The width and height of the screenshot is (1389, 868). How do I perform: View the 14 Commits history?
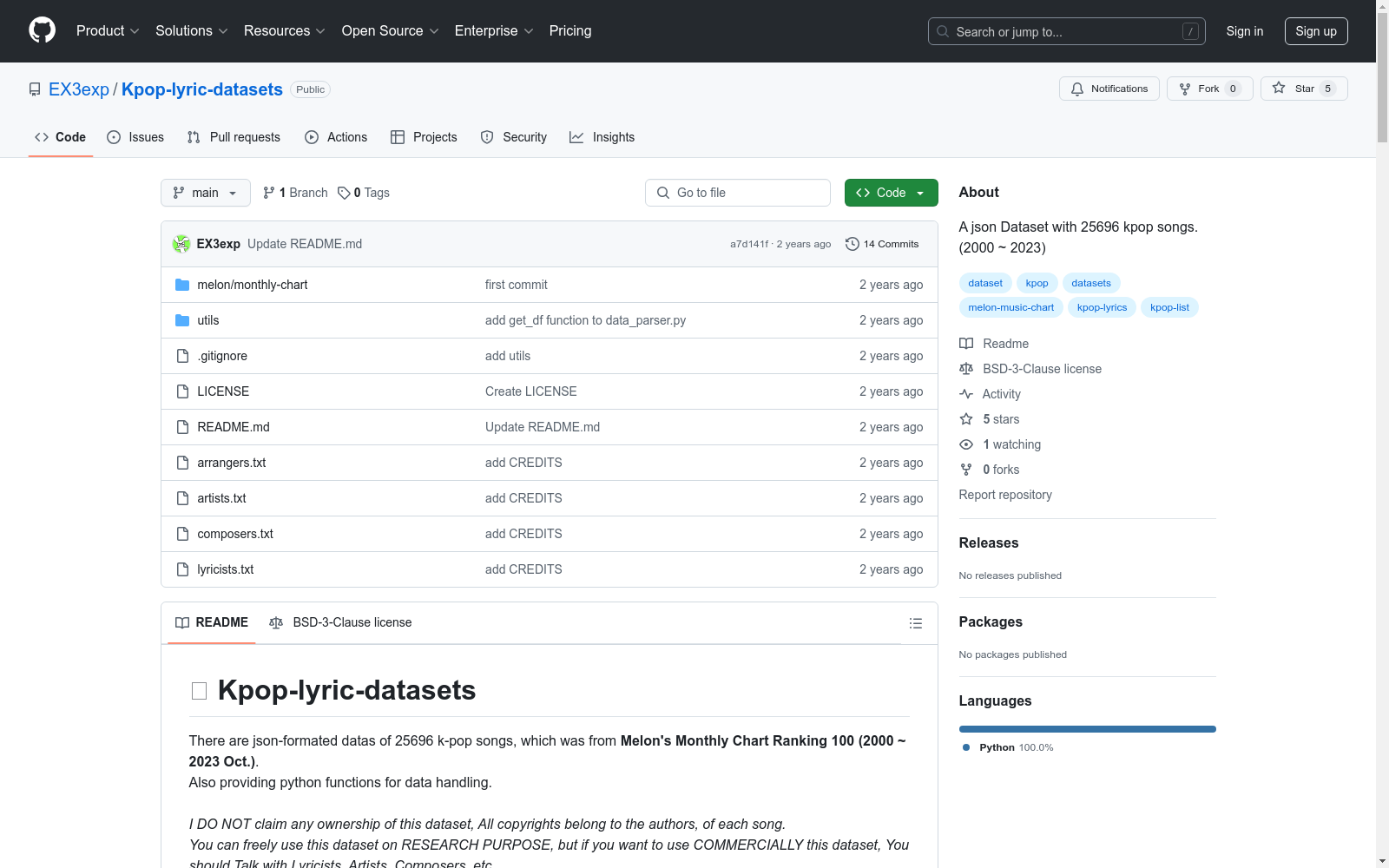(x=882, y=244)
